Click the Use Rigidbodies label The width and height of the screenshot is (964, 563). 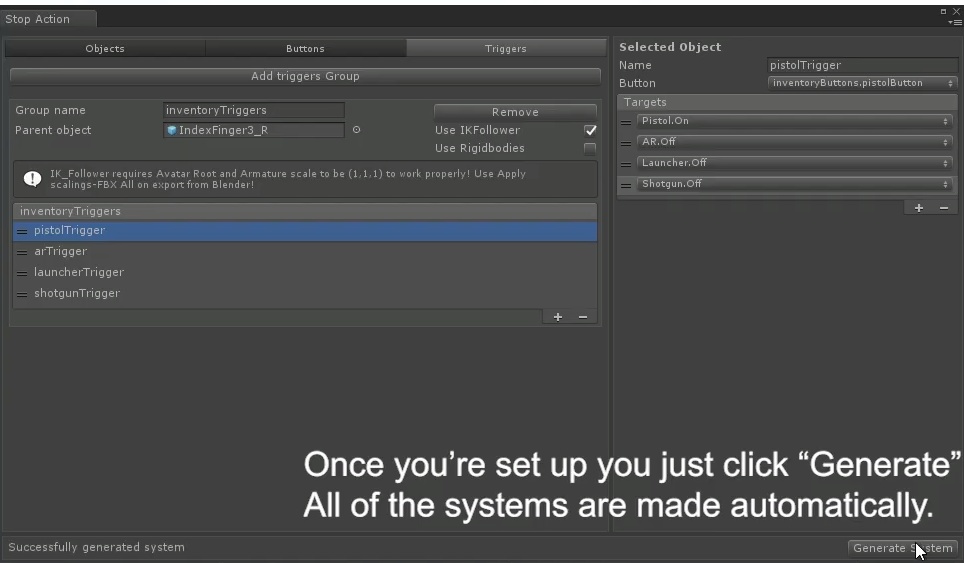click(x=480, y=148)
